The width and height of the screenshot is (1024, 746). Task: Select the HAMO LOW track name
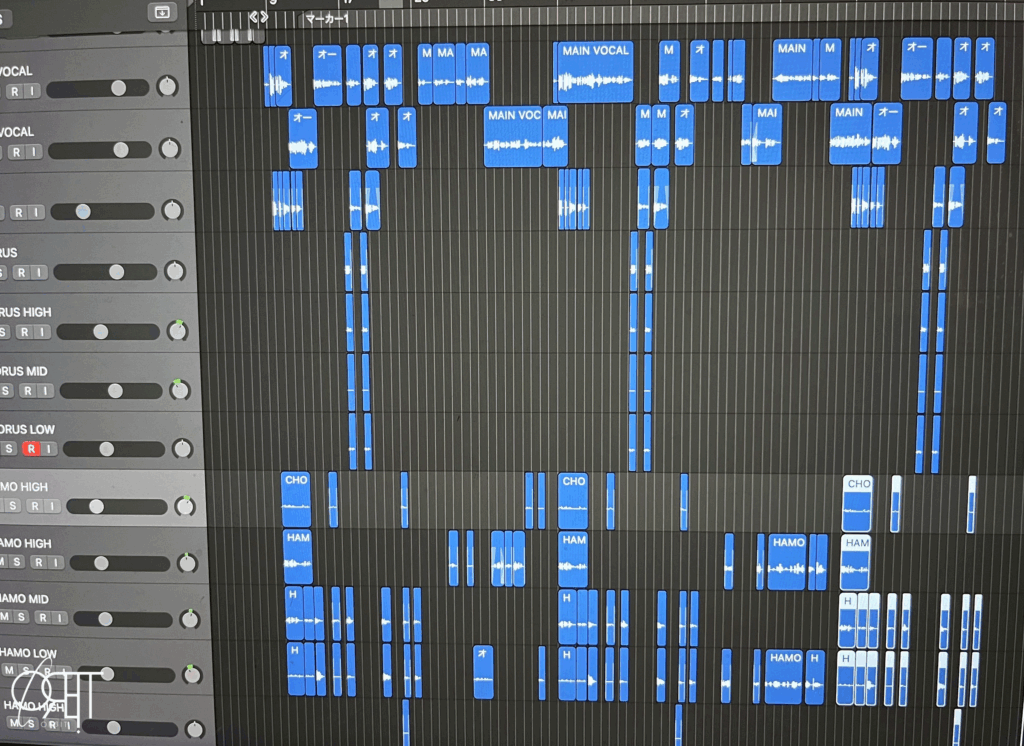(28, 653)
